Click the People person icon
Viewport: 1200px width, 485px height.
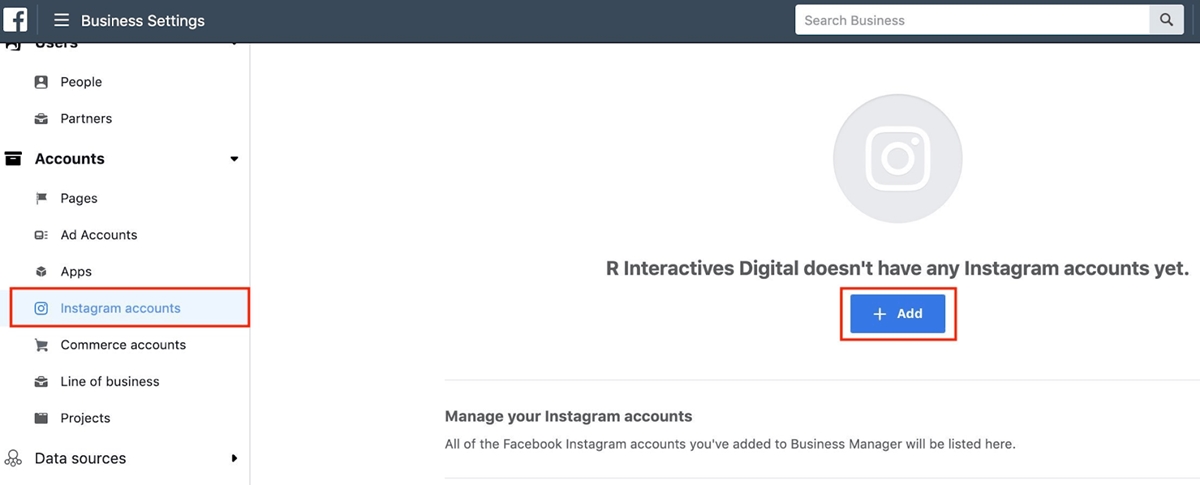(41, 82)
